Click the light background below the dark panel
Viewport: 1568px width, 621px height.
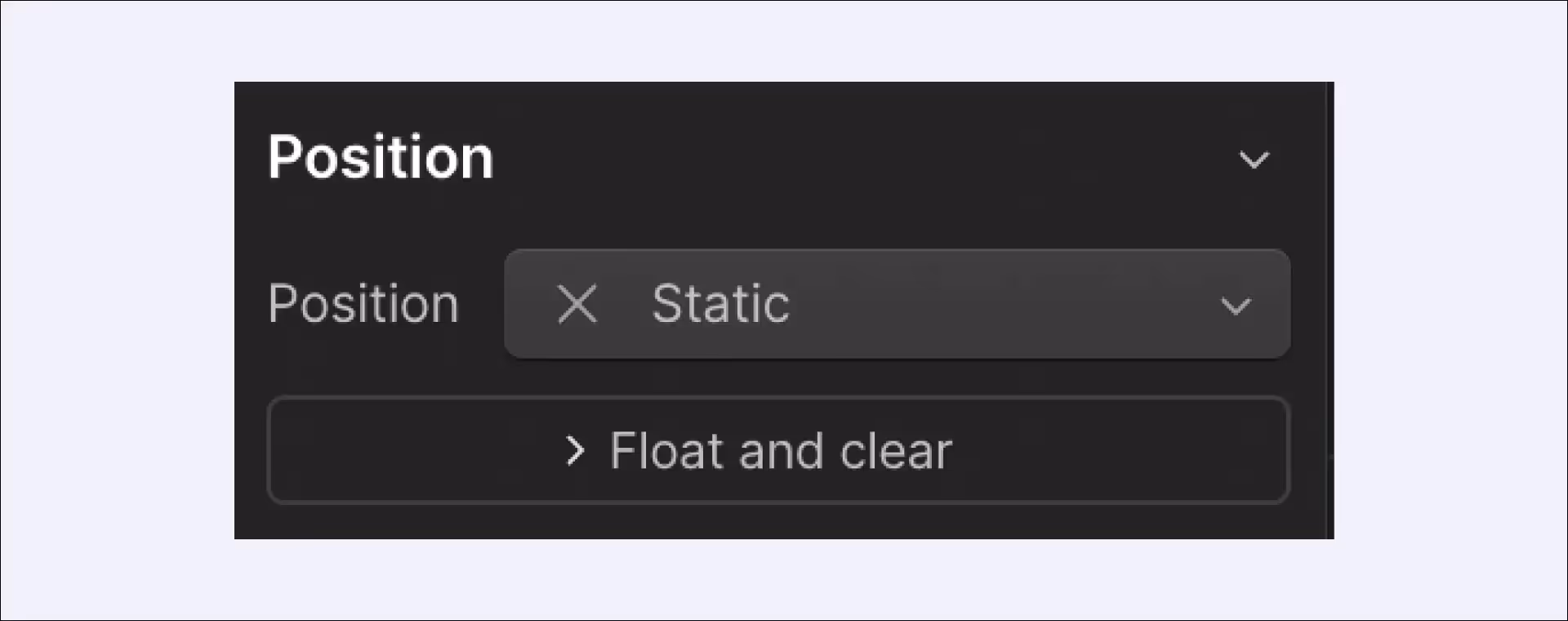[x=784, y=579]
